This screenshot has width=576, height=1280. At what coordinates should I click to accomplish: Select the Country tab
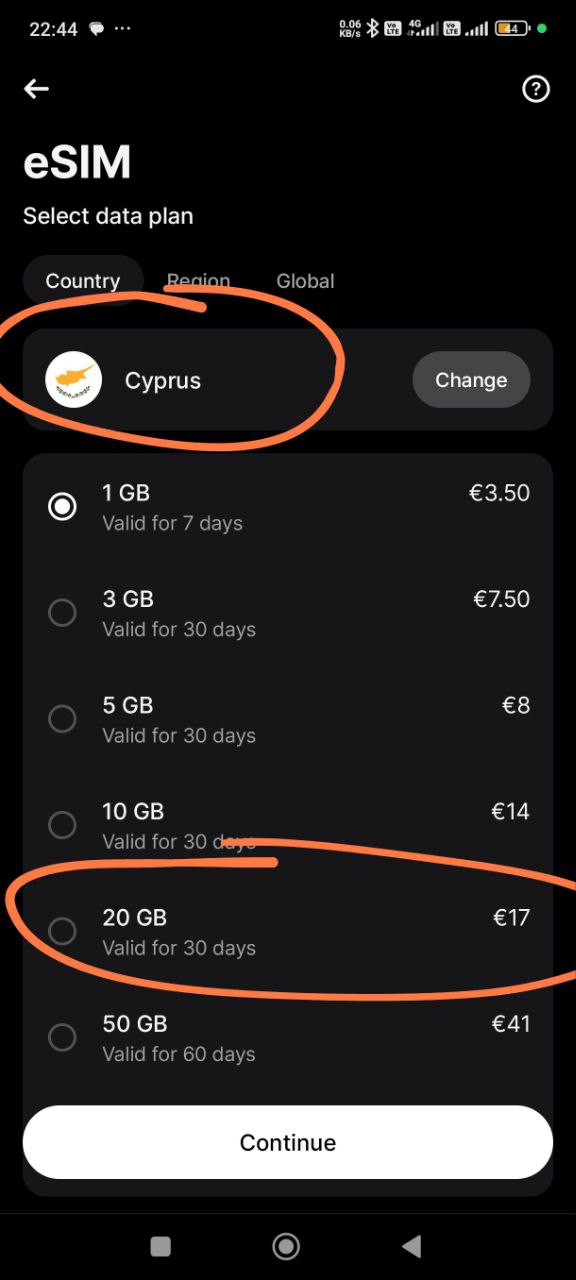83,281
